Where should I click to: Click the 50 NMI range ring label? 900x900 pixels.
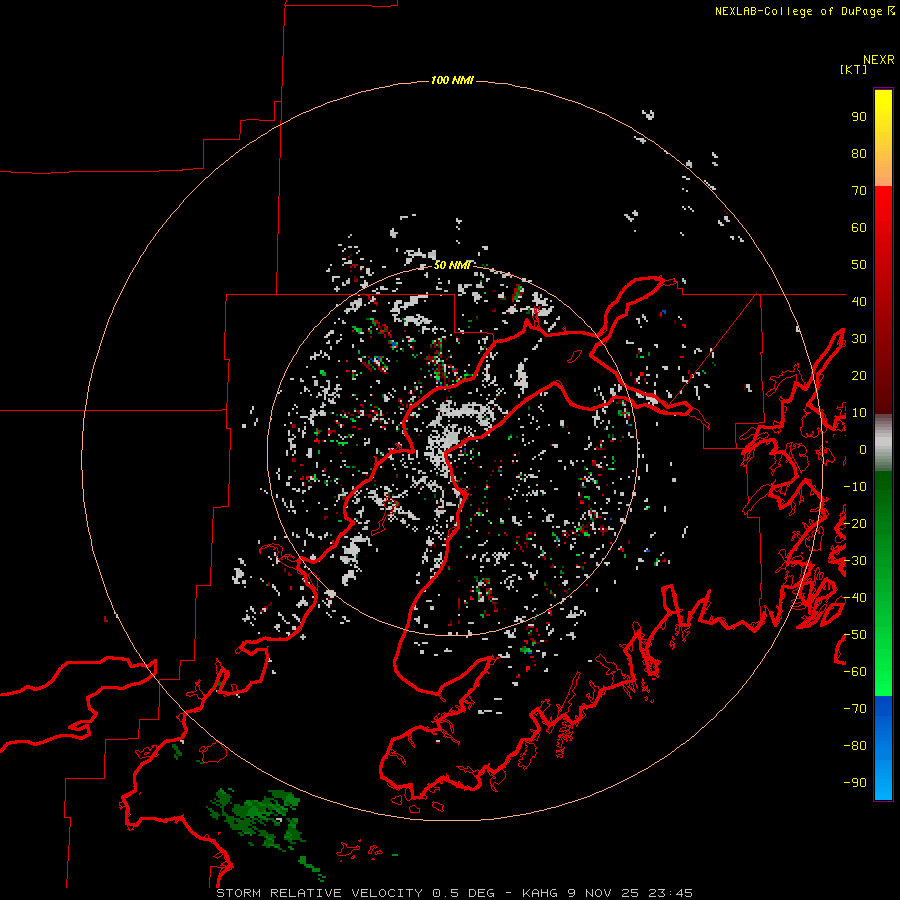(x=452, y=265)
